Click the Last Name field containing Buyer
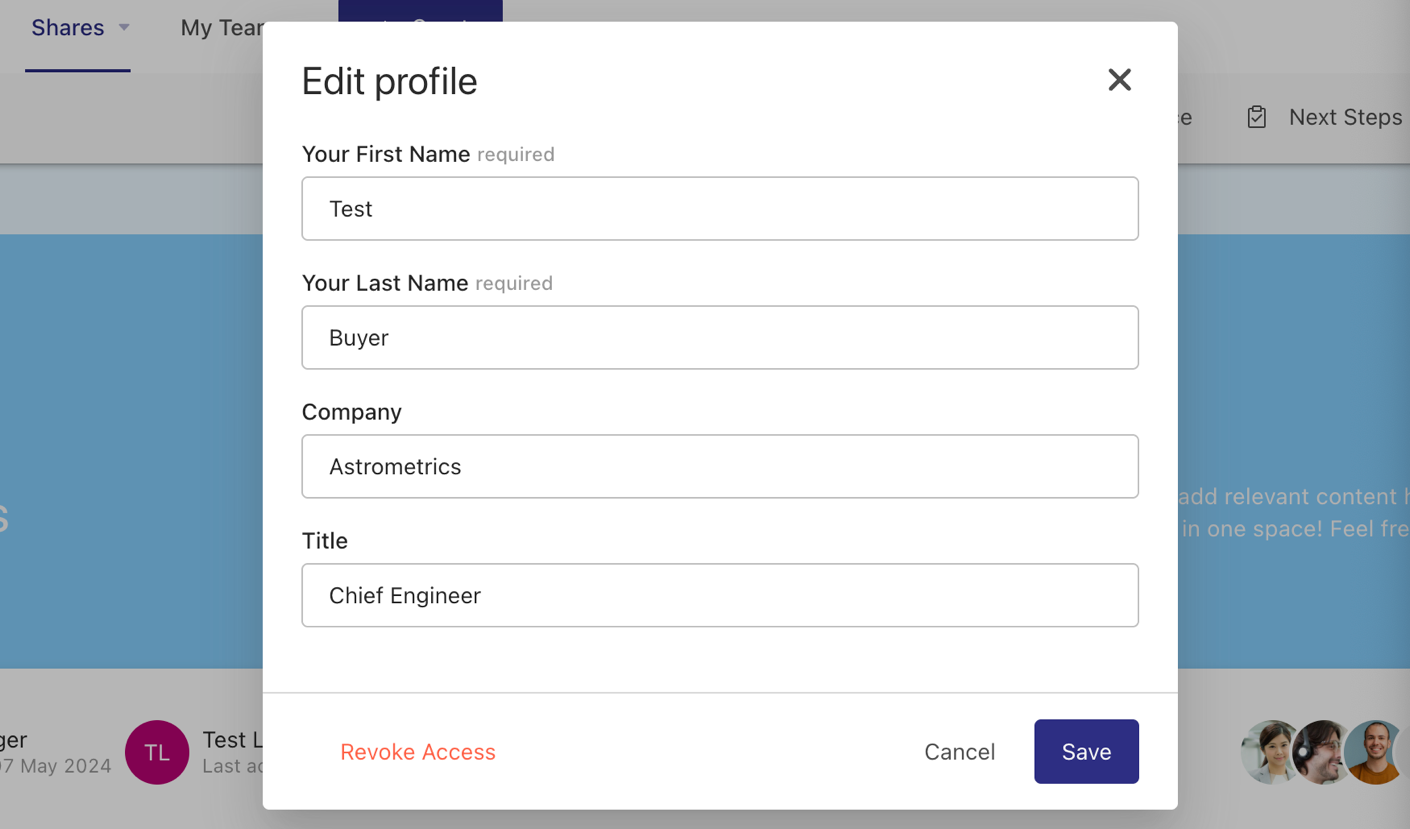The width and height of the screenshot is (1410, 829). [720, 337]
